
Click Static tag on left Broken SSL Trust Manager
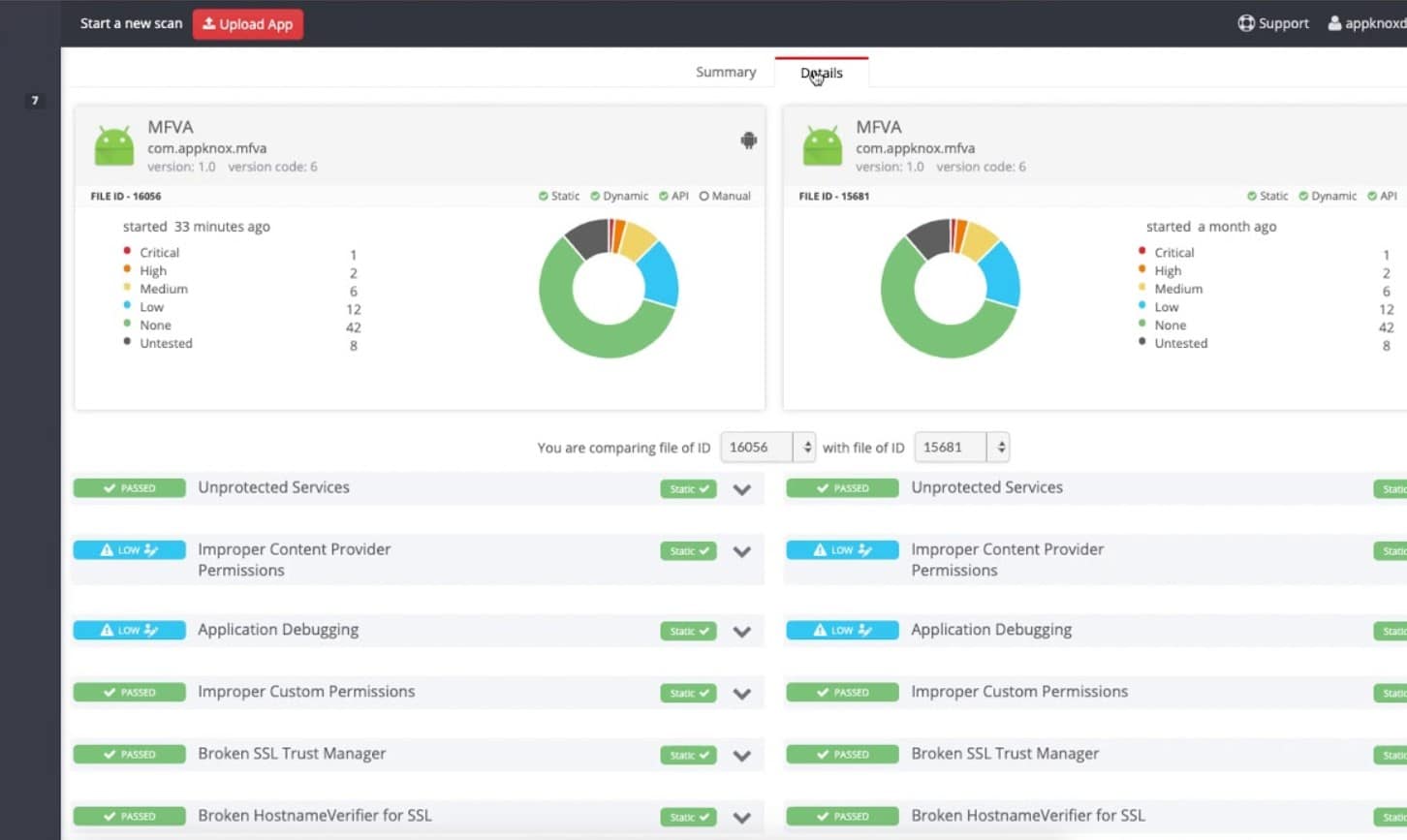[689, 756]
